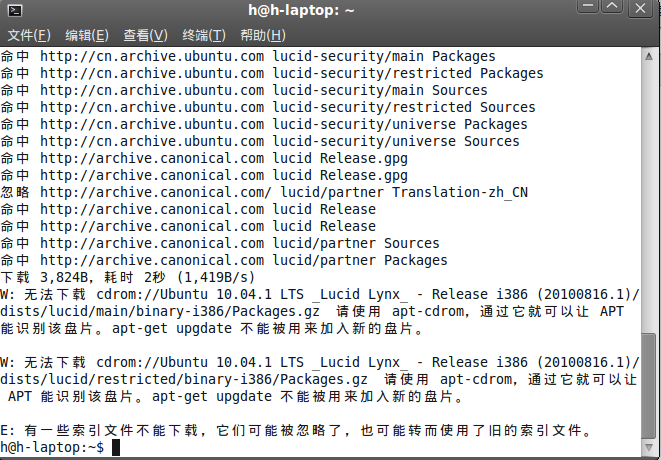The width and height of the screenshot is (661, 460).
Task: Open the 终端(T) menu
Action: click(204, 35)
